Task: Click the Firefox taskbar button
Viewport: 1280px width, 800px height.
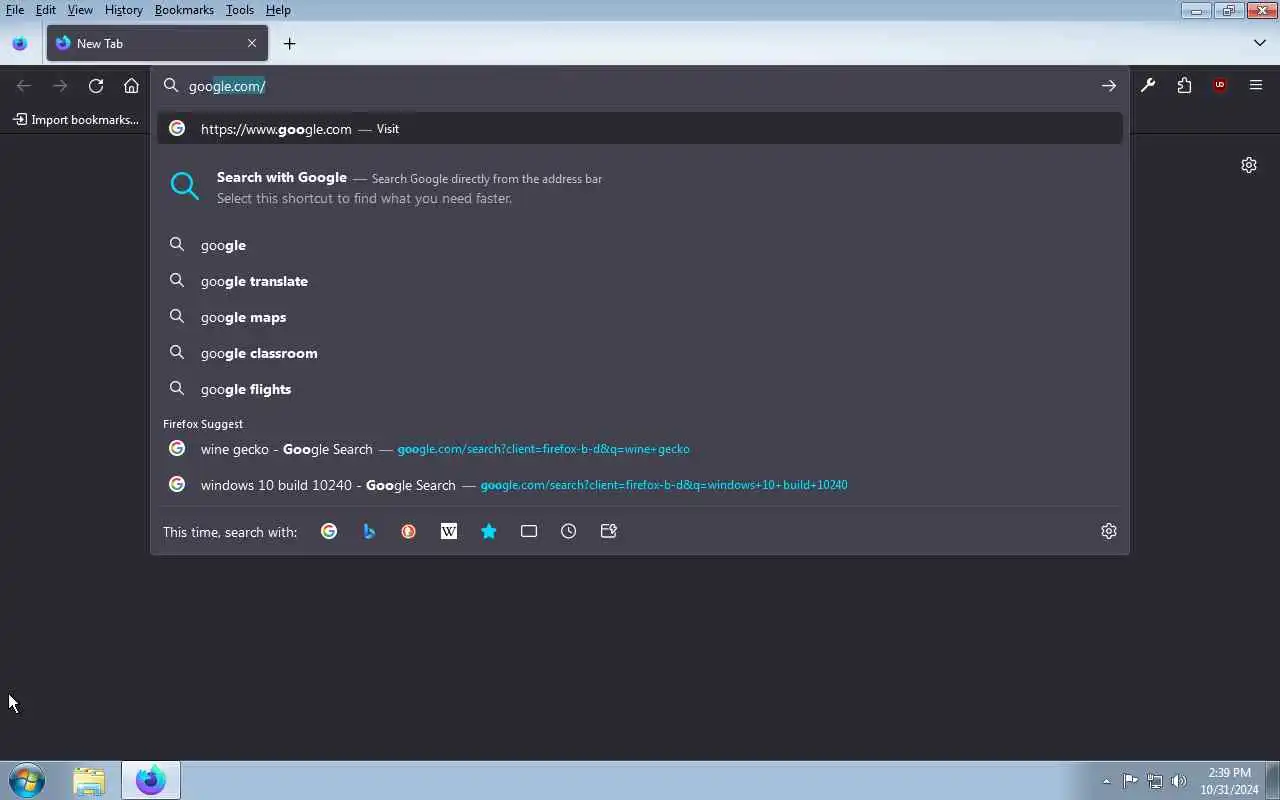Action: point(151,780)
